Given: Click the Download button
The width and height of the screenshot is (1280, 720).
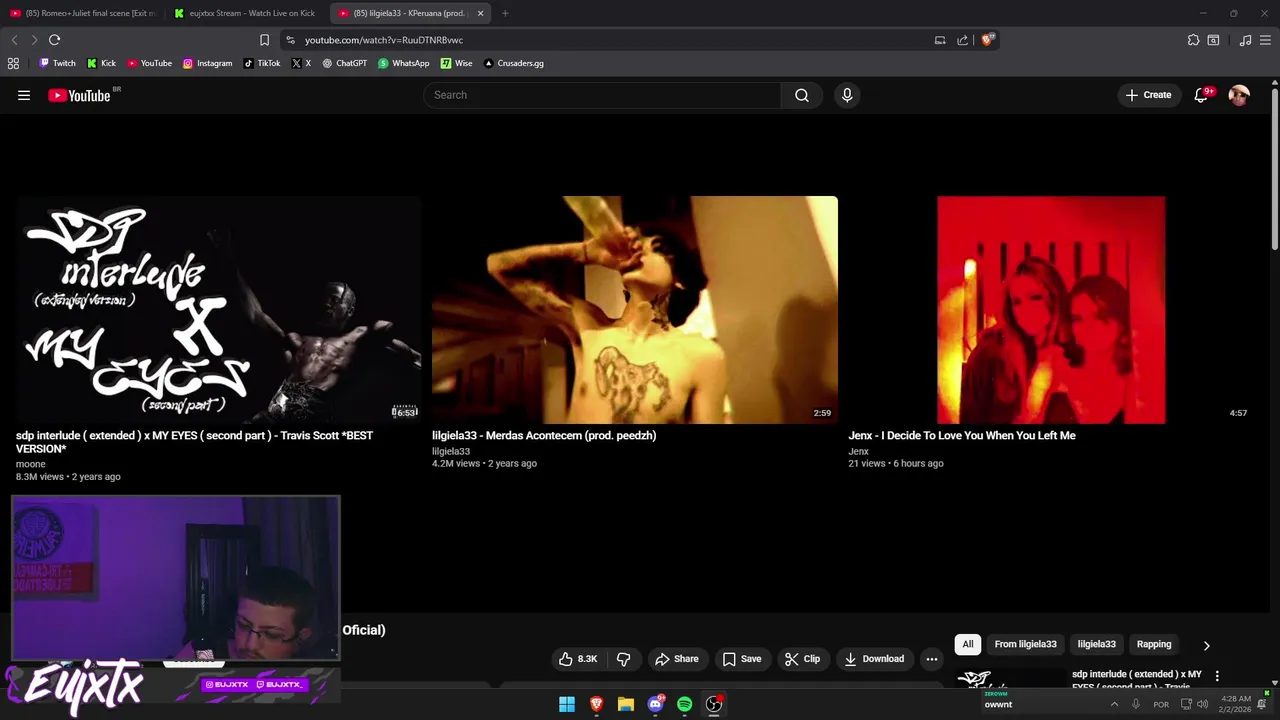Looking at the screenshot, I should click(x=874, y=659).
